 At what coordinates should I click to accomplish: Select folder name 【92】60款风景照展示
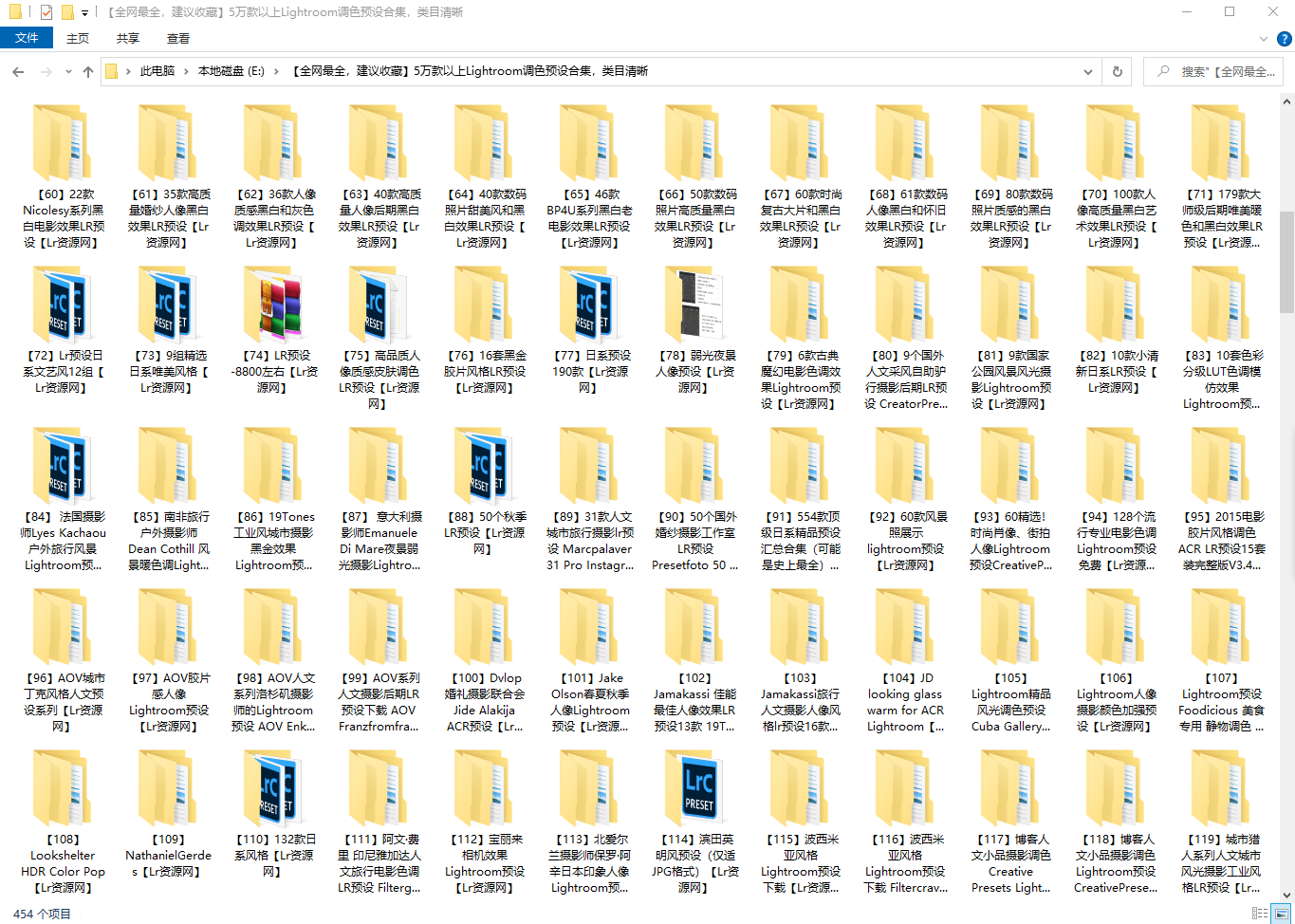point(905,541)
